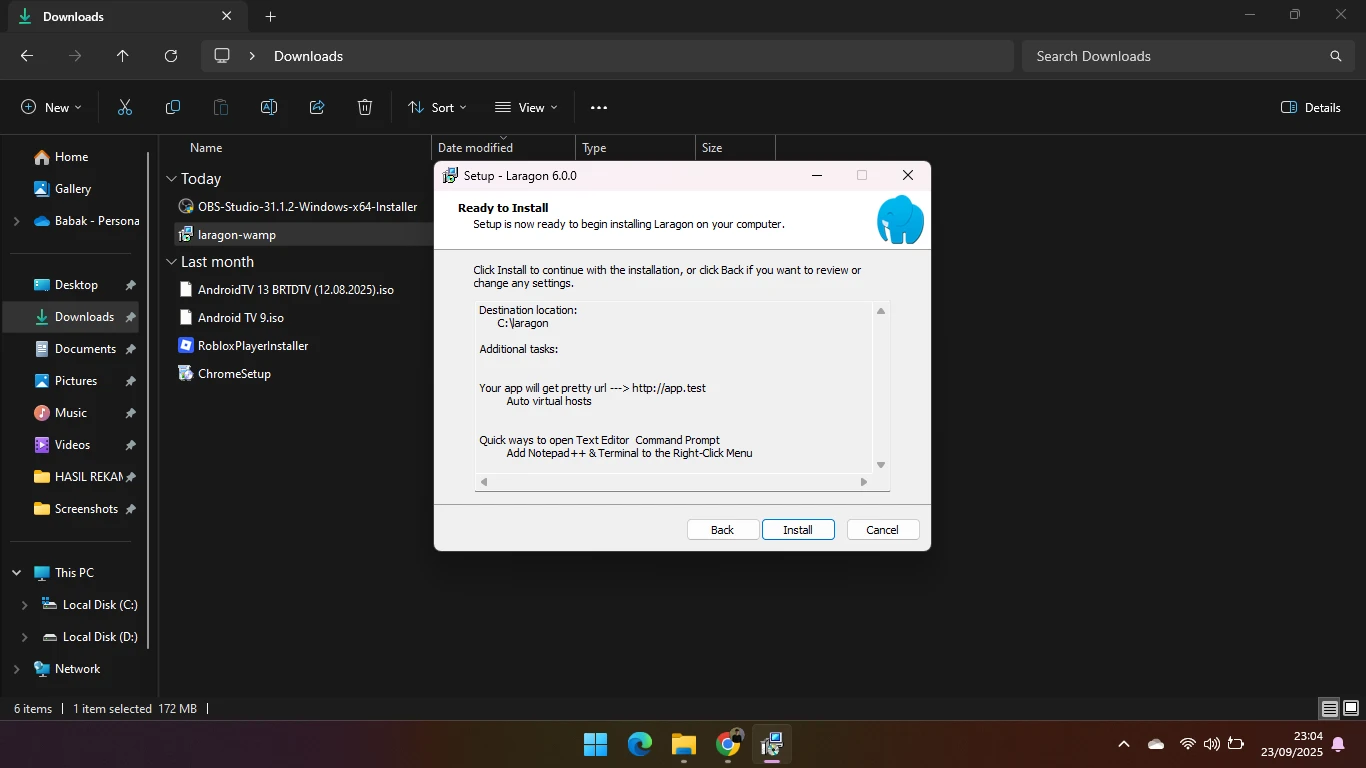
Task: Open Microsoft Edge from the taskbar
Action: click(x=640, y=744)
